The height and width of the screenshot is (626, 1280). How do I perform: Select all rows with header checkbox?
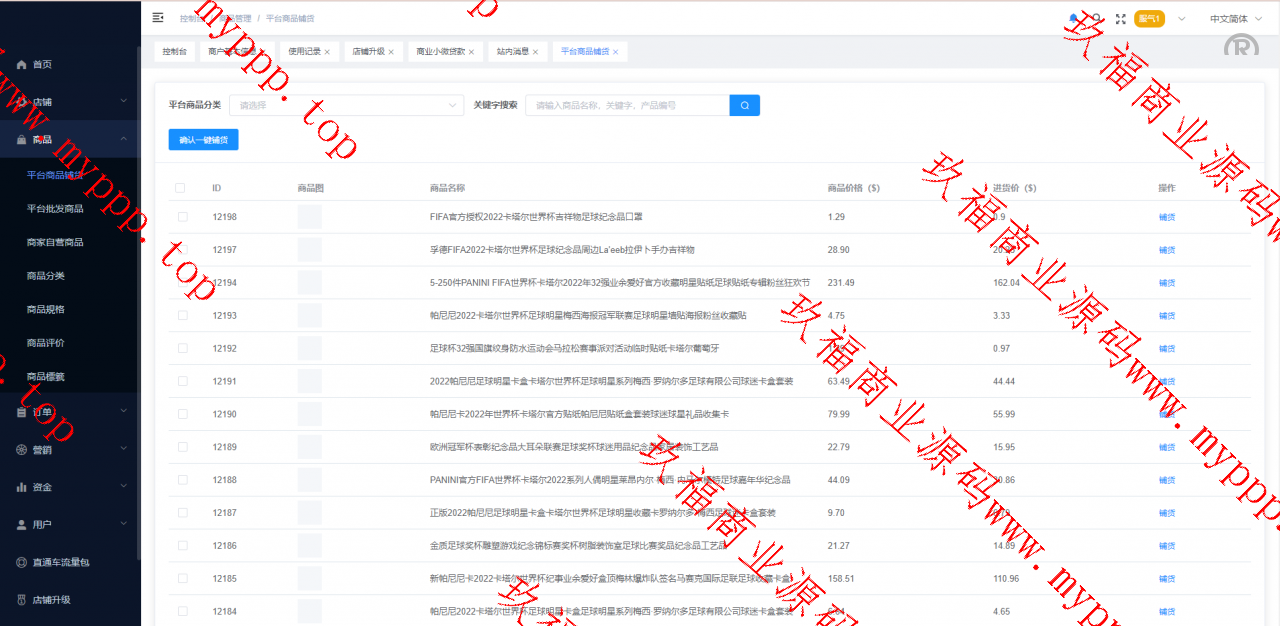180,188
